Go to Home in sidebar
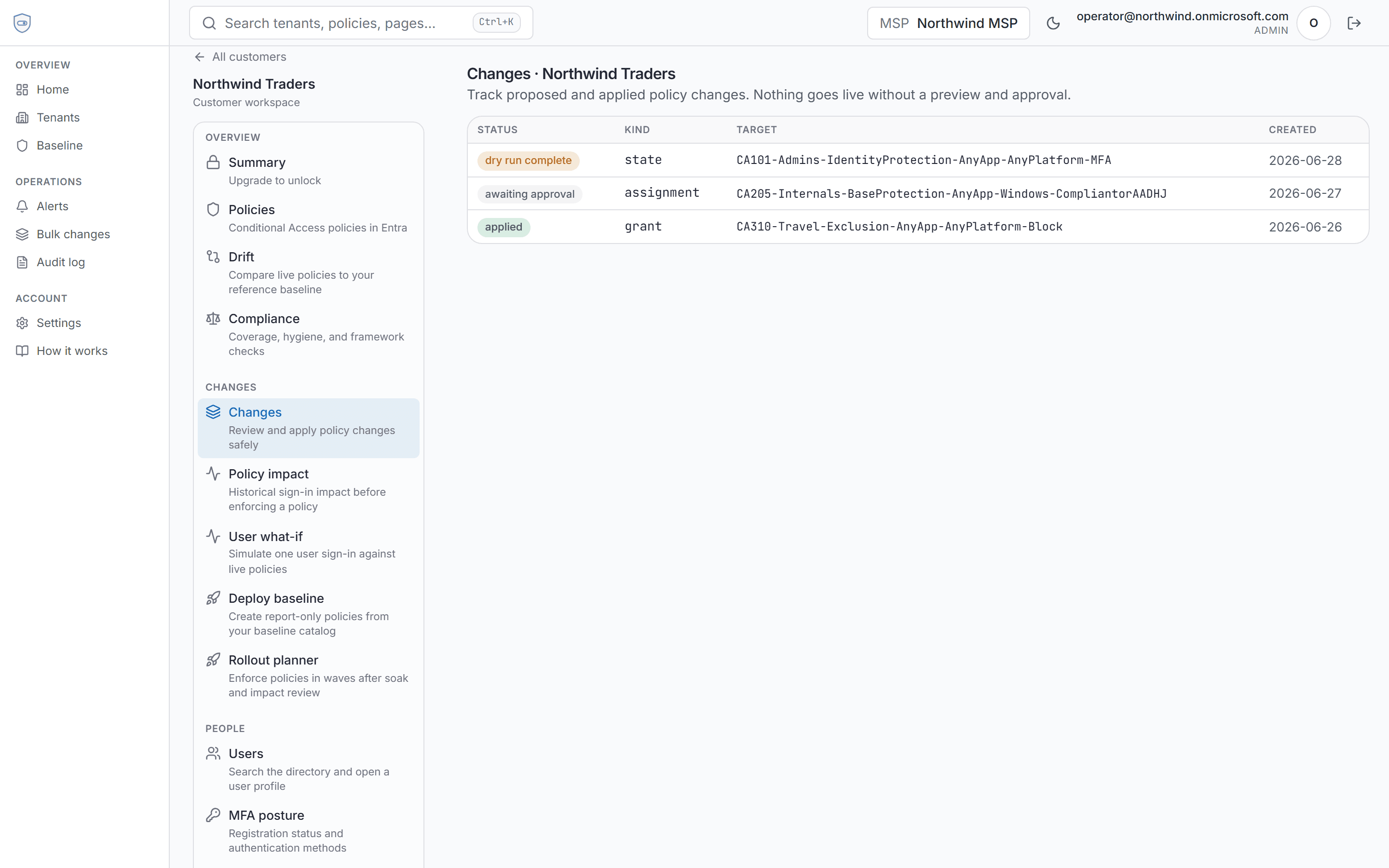Image resolution: width=1389 pixels, height=868 pixels. 84,90
